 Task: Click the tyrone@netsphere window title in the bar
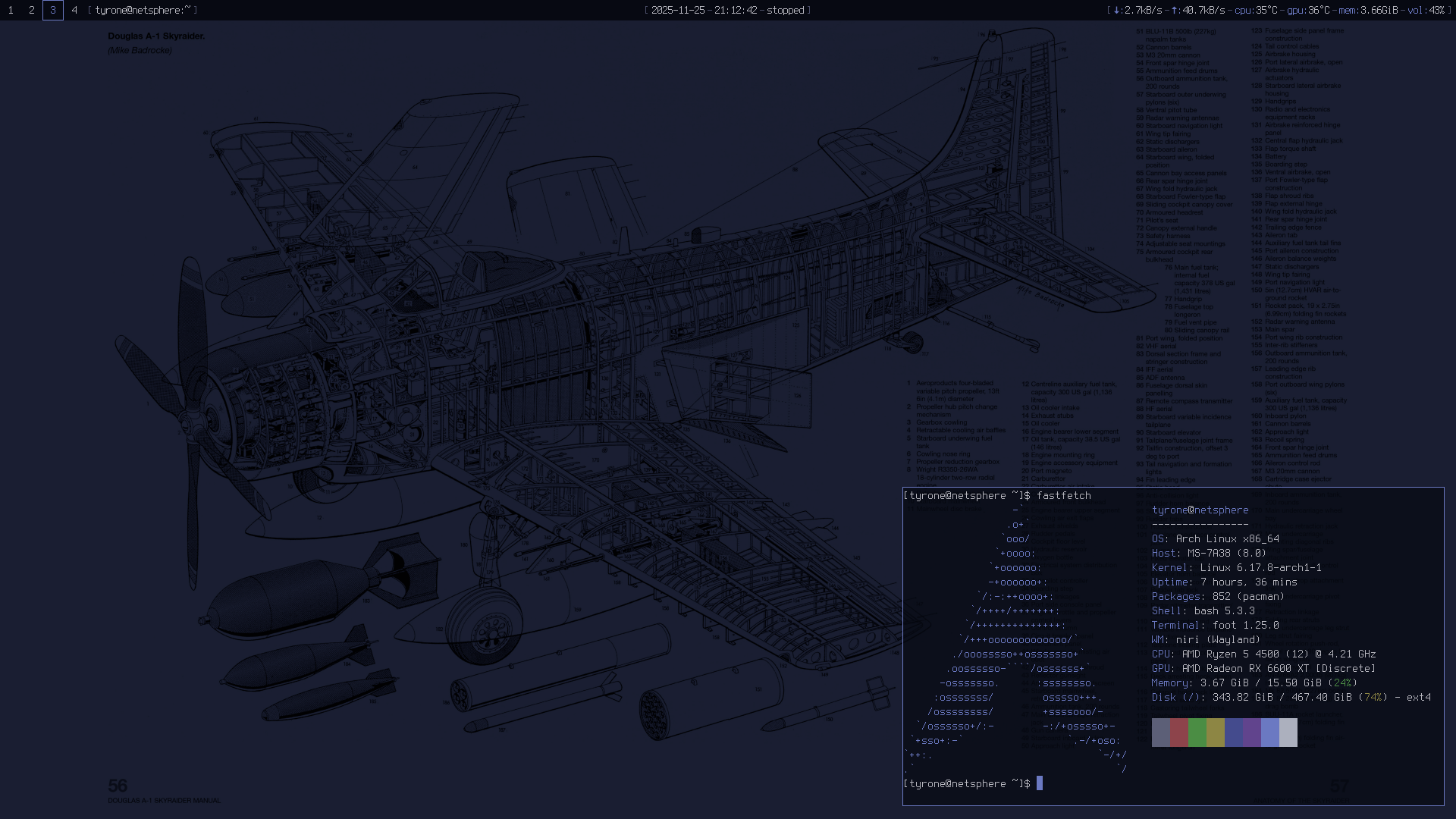click(143, 11)
